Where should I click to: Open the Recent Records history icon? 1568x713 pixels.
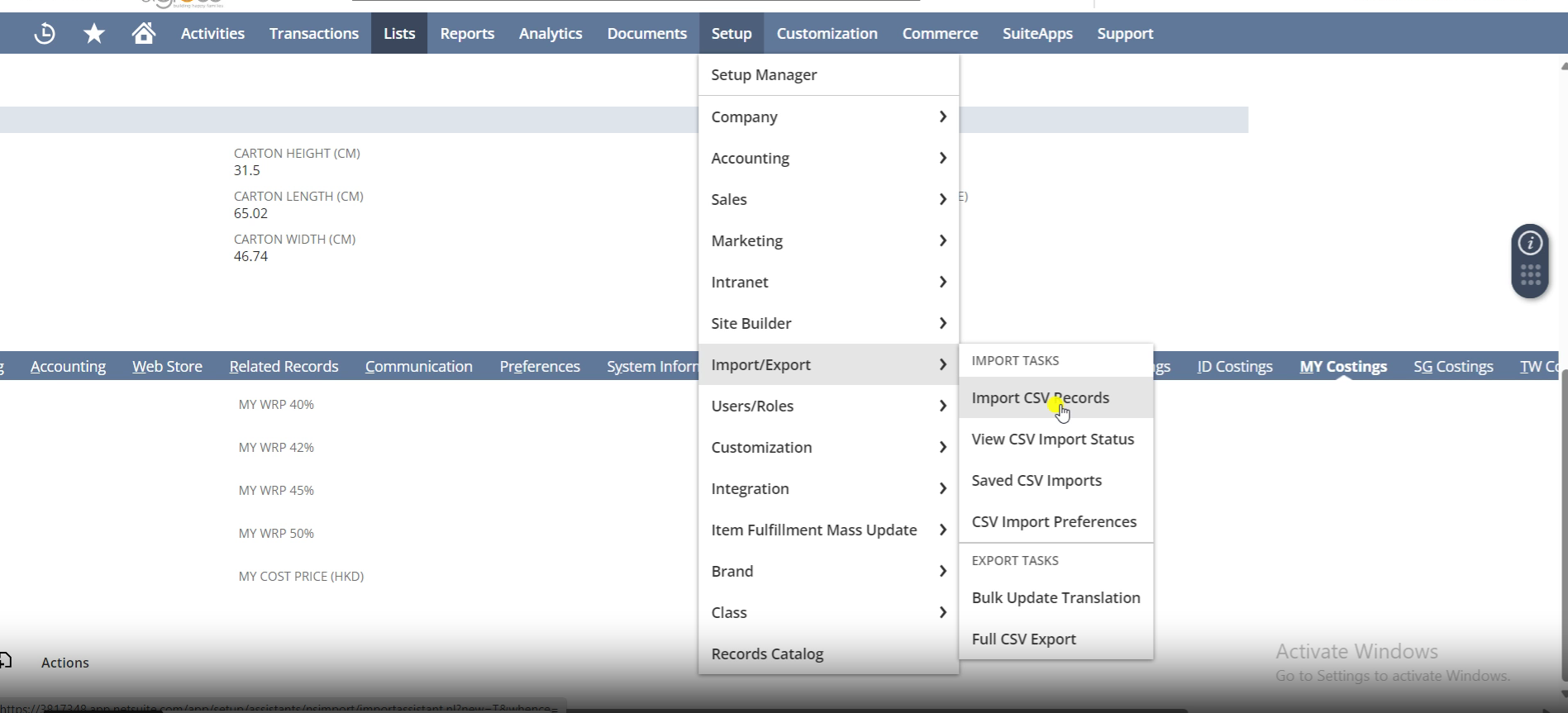pos(45,34)
